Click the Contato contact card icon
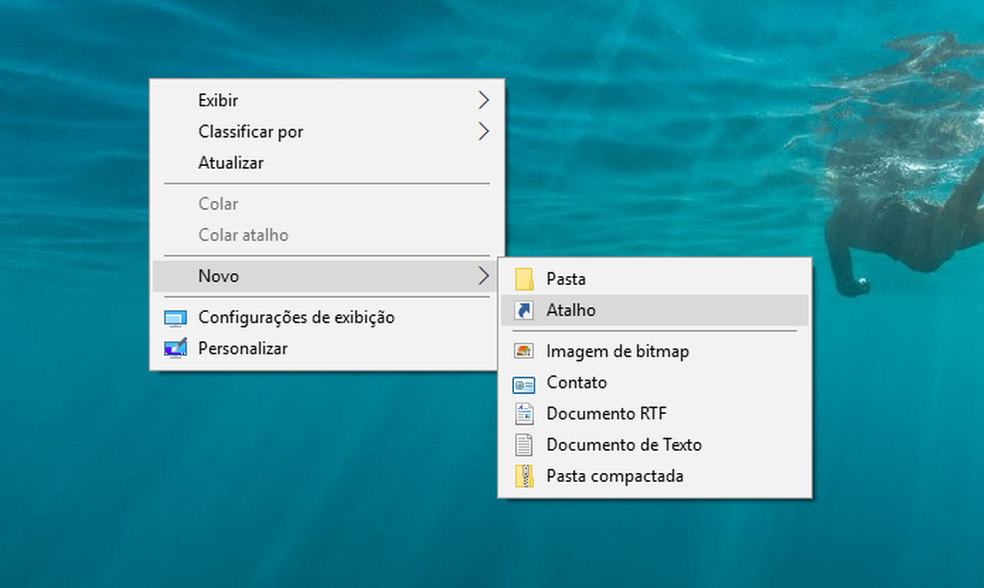Viewport: 984px width, 588px height. pos(524,382)
